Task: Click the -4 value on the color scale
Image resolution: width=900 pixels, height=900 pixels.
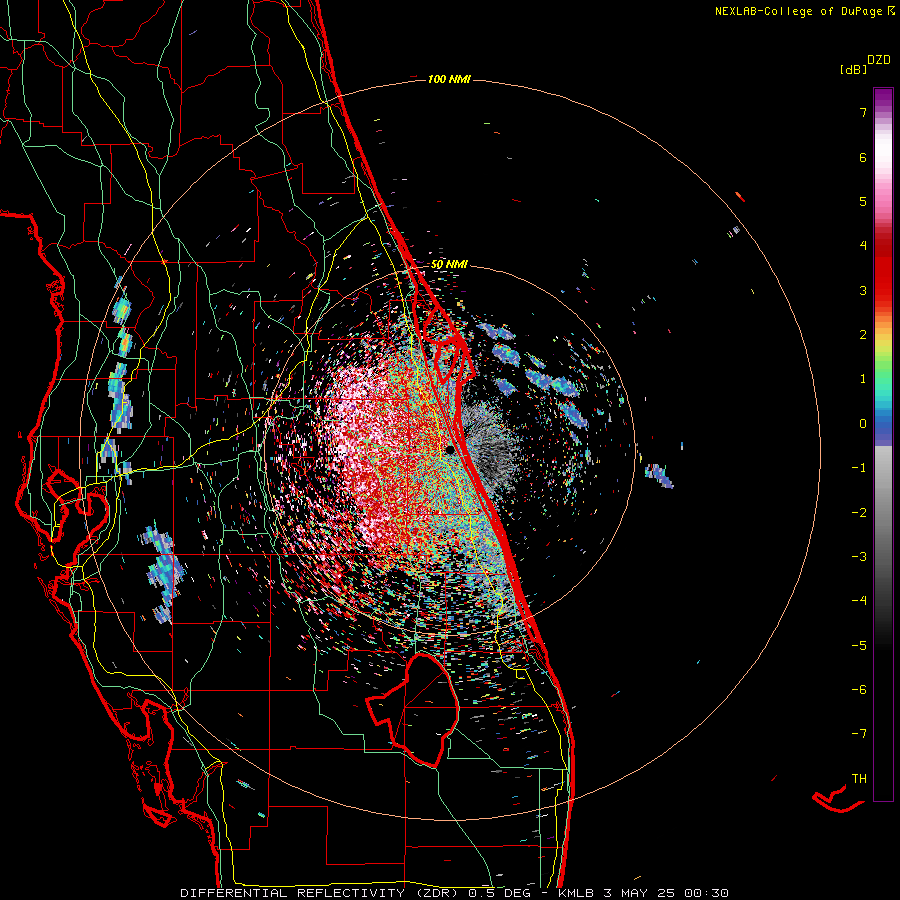Action: (859, 601)
